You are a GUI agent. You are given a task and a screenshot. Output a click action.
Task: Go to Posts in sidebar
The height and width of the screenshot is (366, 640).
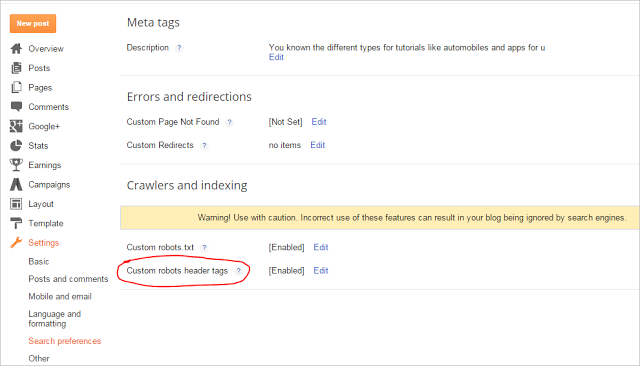tap(39, 68)
